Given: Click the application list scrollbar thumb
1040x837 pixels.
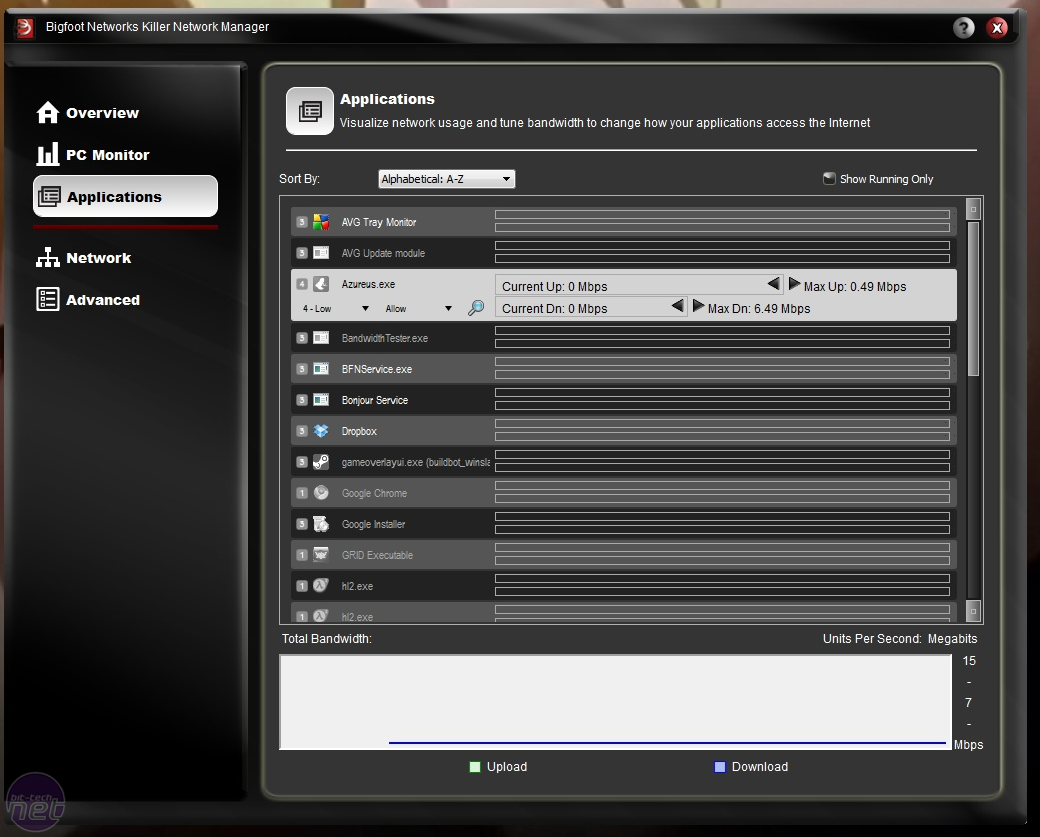Looking at the screenshot, I should (x=973, y=298).
